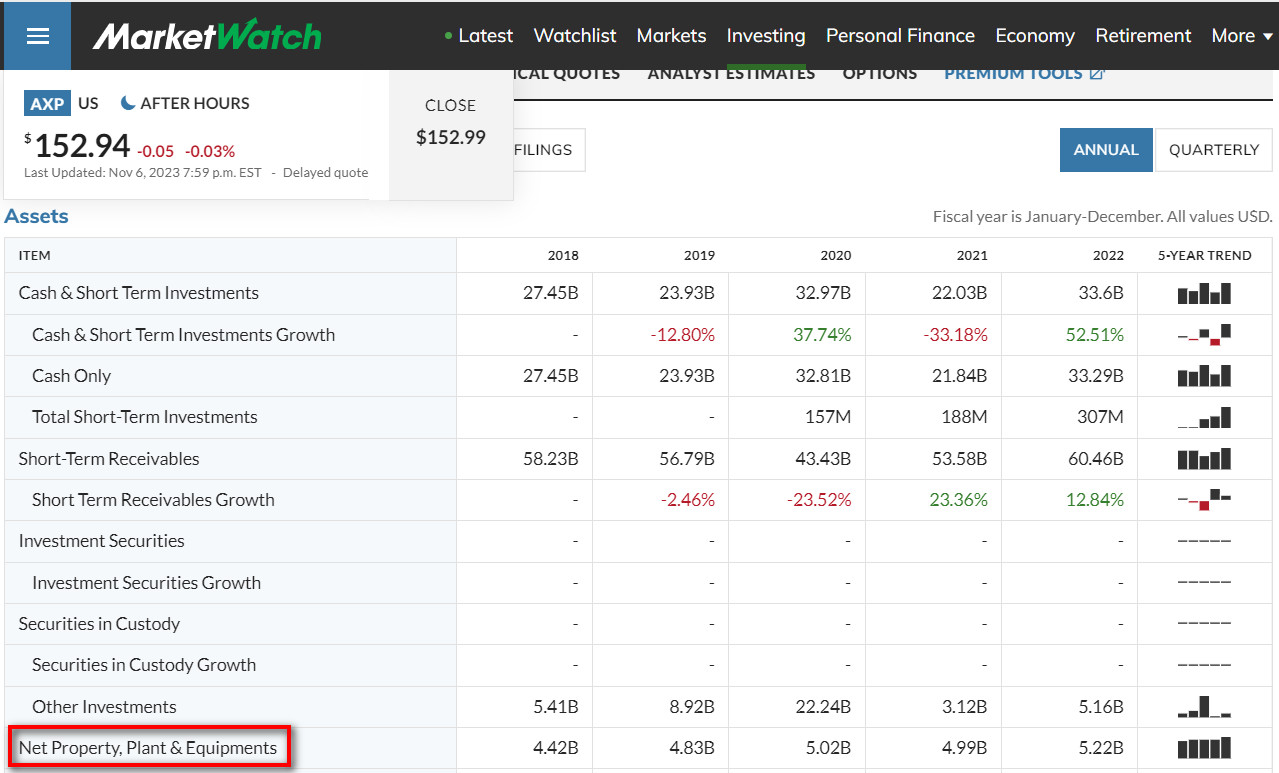This screenshot has height=773, width=1279.
Task: Open the Premium Tools link
Action: point(1013,74)
